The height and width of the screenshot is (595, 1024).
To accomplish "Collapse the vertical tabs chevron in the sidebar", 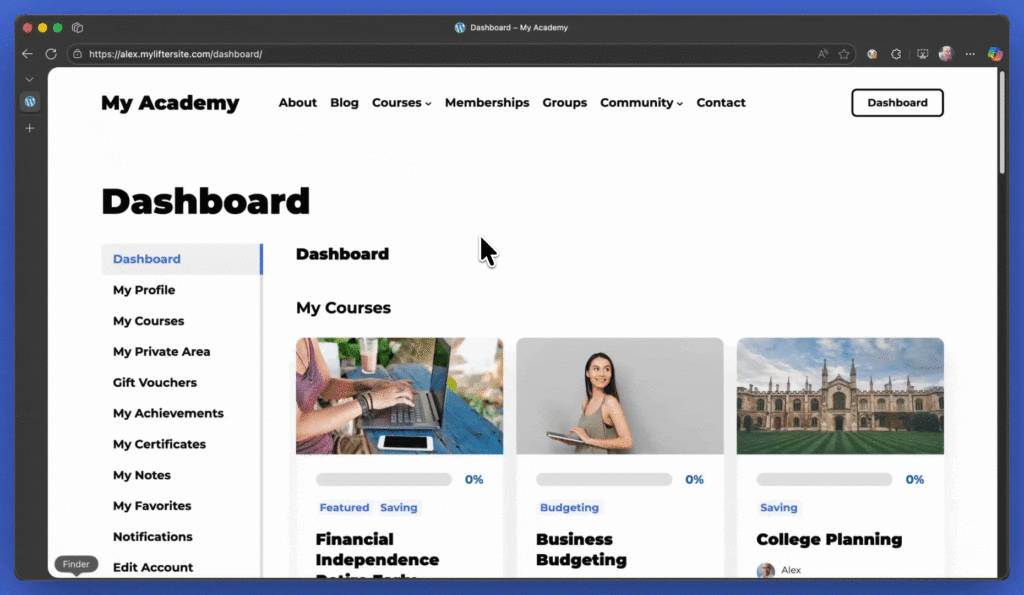I will point(30,79).
